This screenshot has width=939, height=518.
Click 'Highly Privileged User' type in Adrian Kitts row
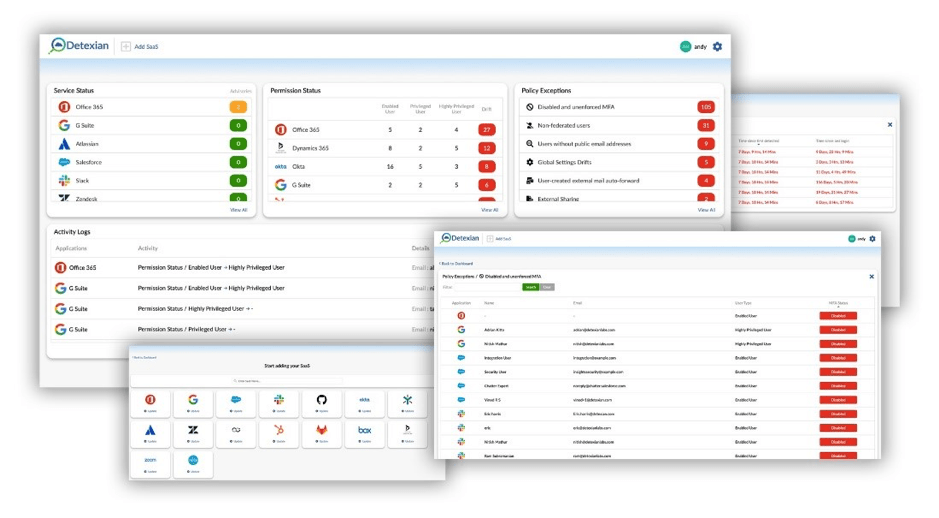click(x=753, y=330)
